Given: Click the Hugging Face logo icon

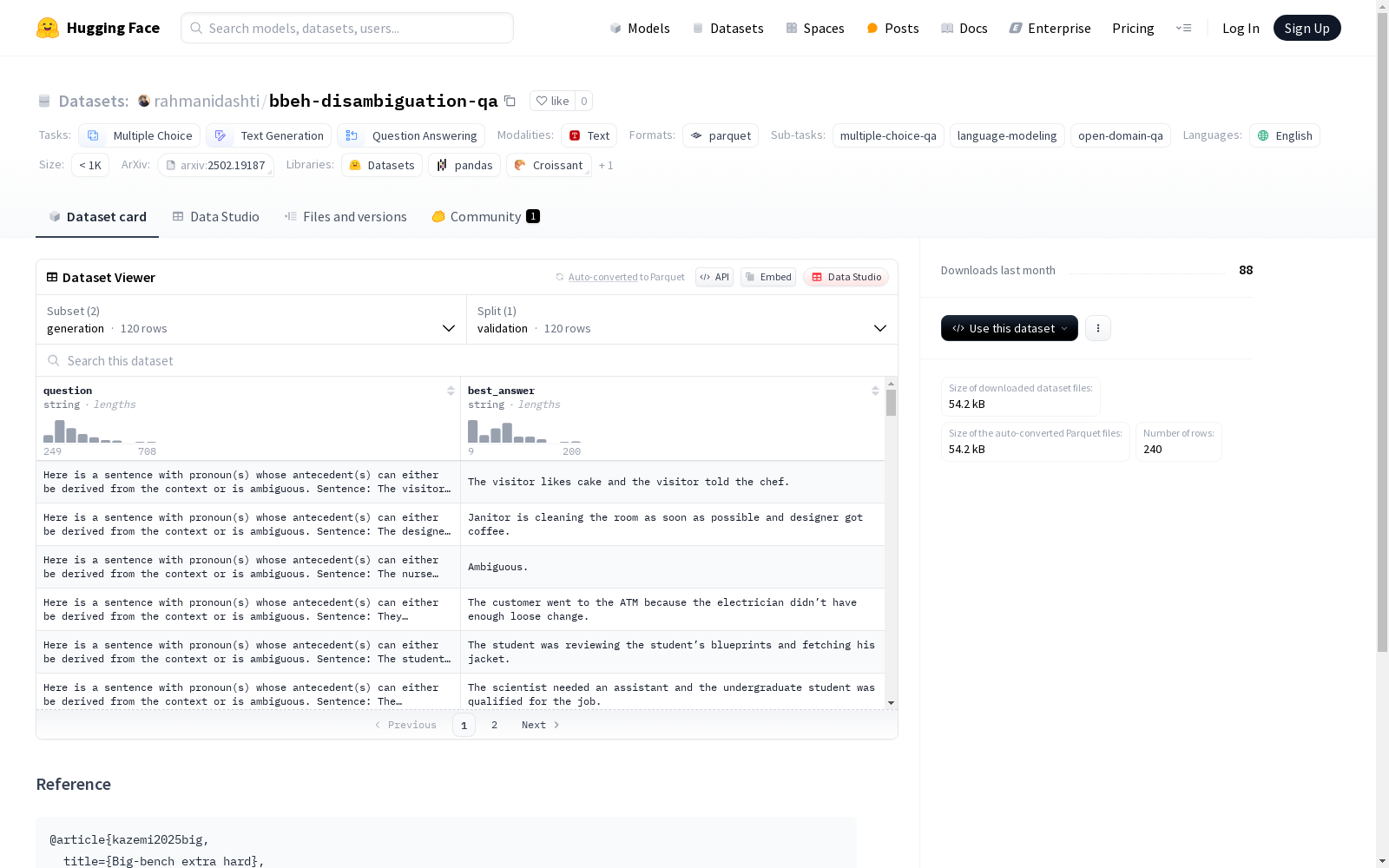Looking at the screenshot, I should coord(48,28).
